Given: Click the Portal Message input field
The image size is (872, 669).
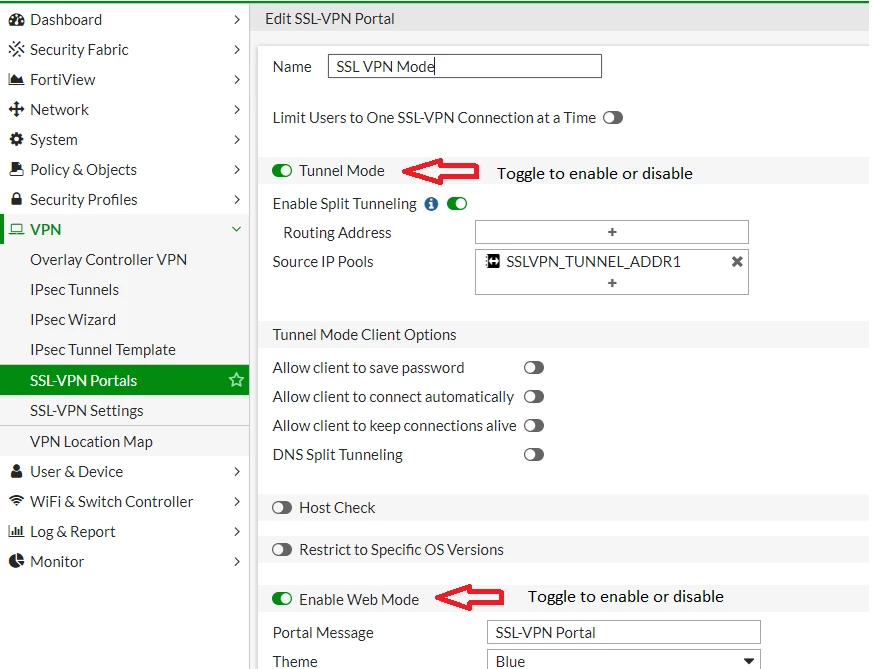Looking at the screenshot, I should click(623, 632).
